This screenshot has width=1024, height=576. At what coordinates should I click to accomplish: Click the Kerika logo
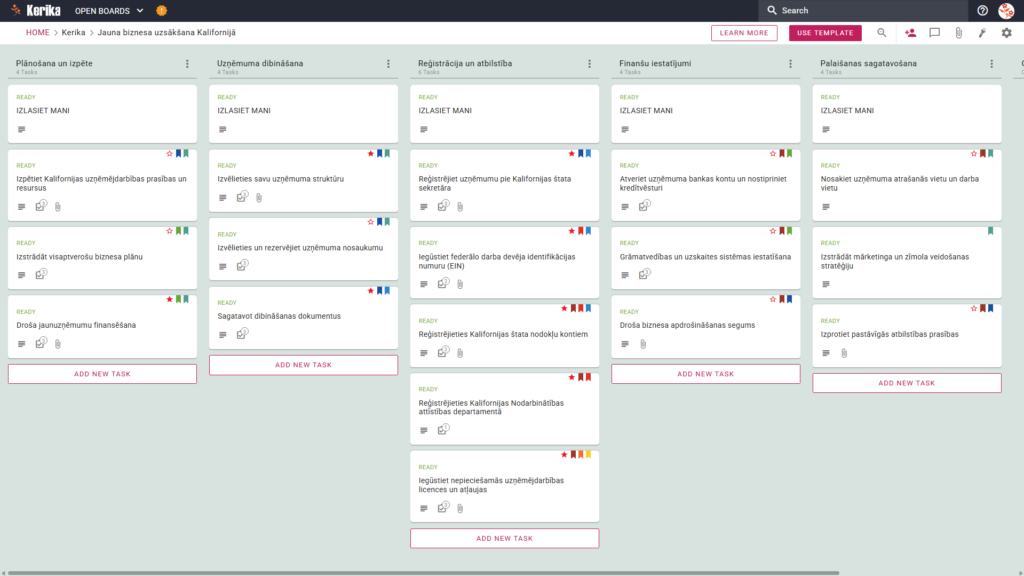pos(36,10)
